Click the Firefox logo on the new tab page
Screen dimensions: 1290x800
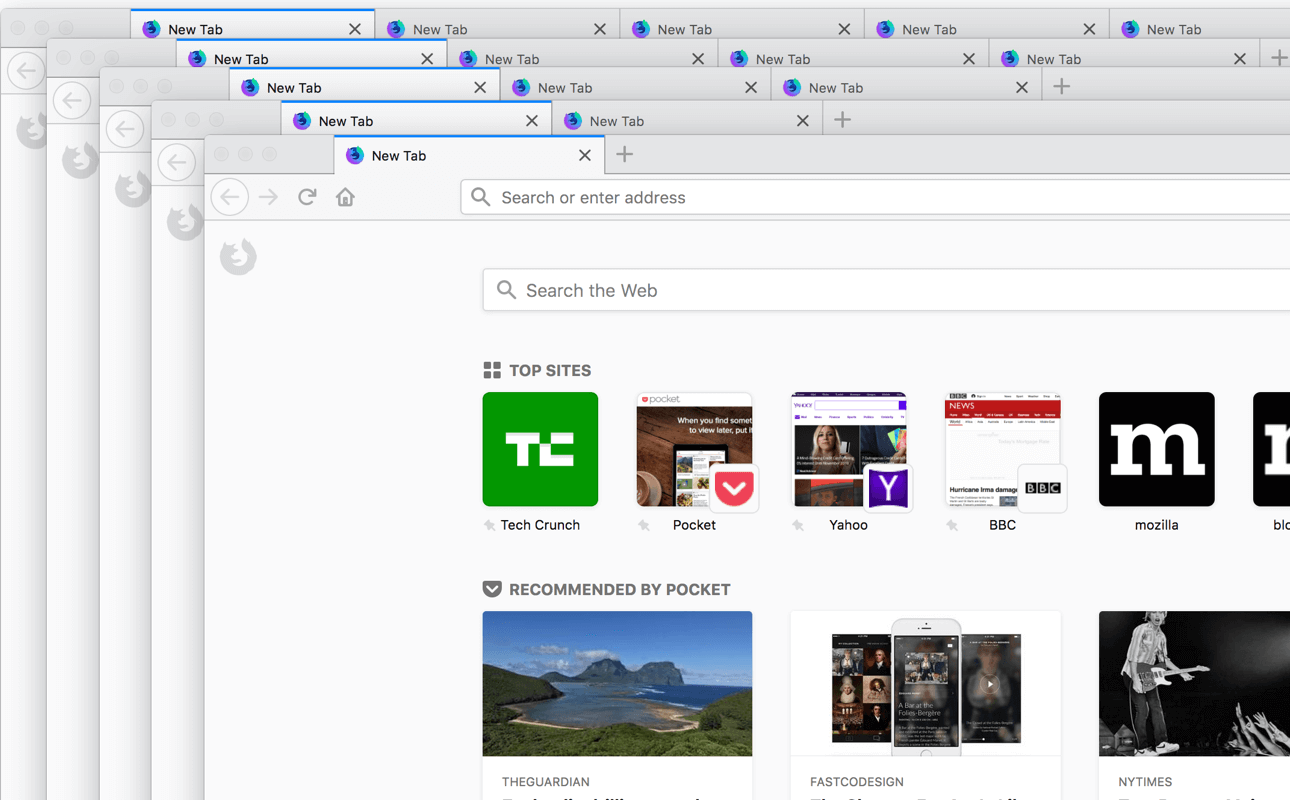(x=238, y=257)
